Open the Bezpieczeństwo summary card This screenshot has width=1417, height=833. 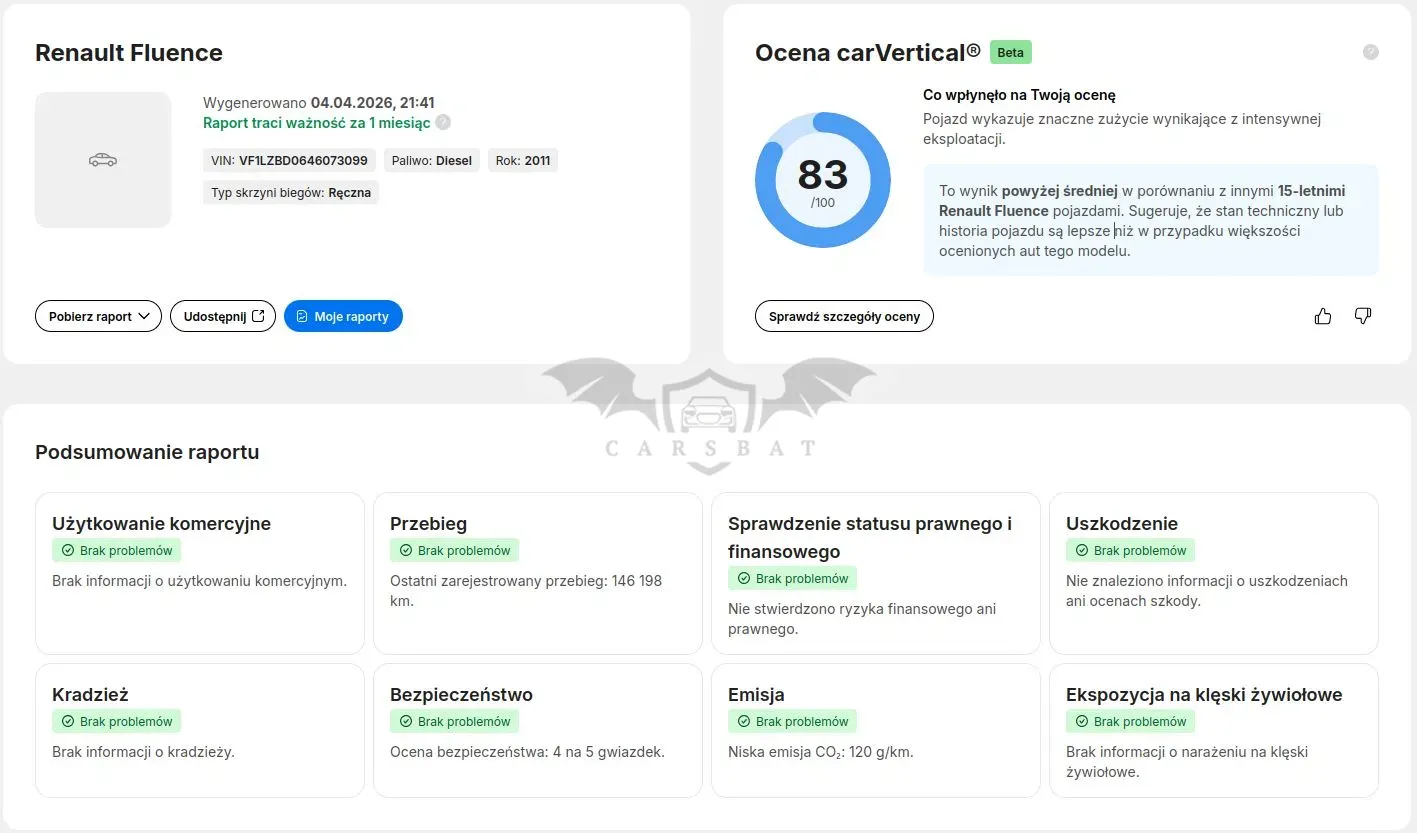pos(538,730)
